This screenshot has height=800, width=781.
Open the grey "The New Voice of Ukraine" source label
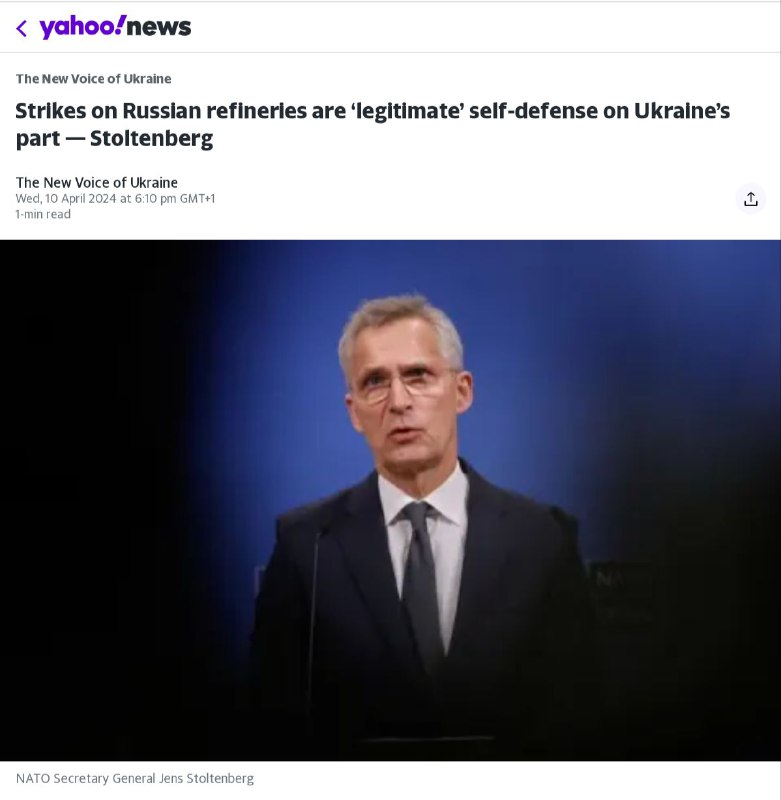[x=93, y=79]
